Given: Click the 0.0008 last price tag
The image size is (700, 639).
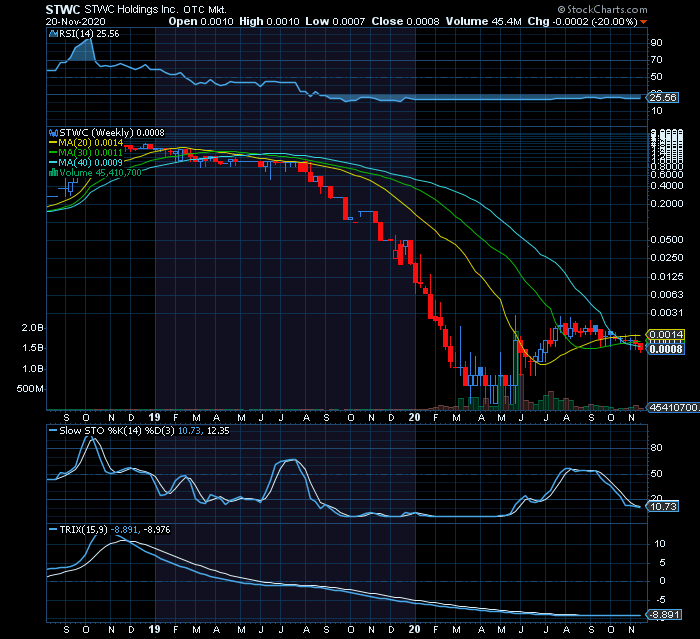Looking at the screenshot, I should point(666,349).
